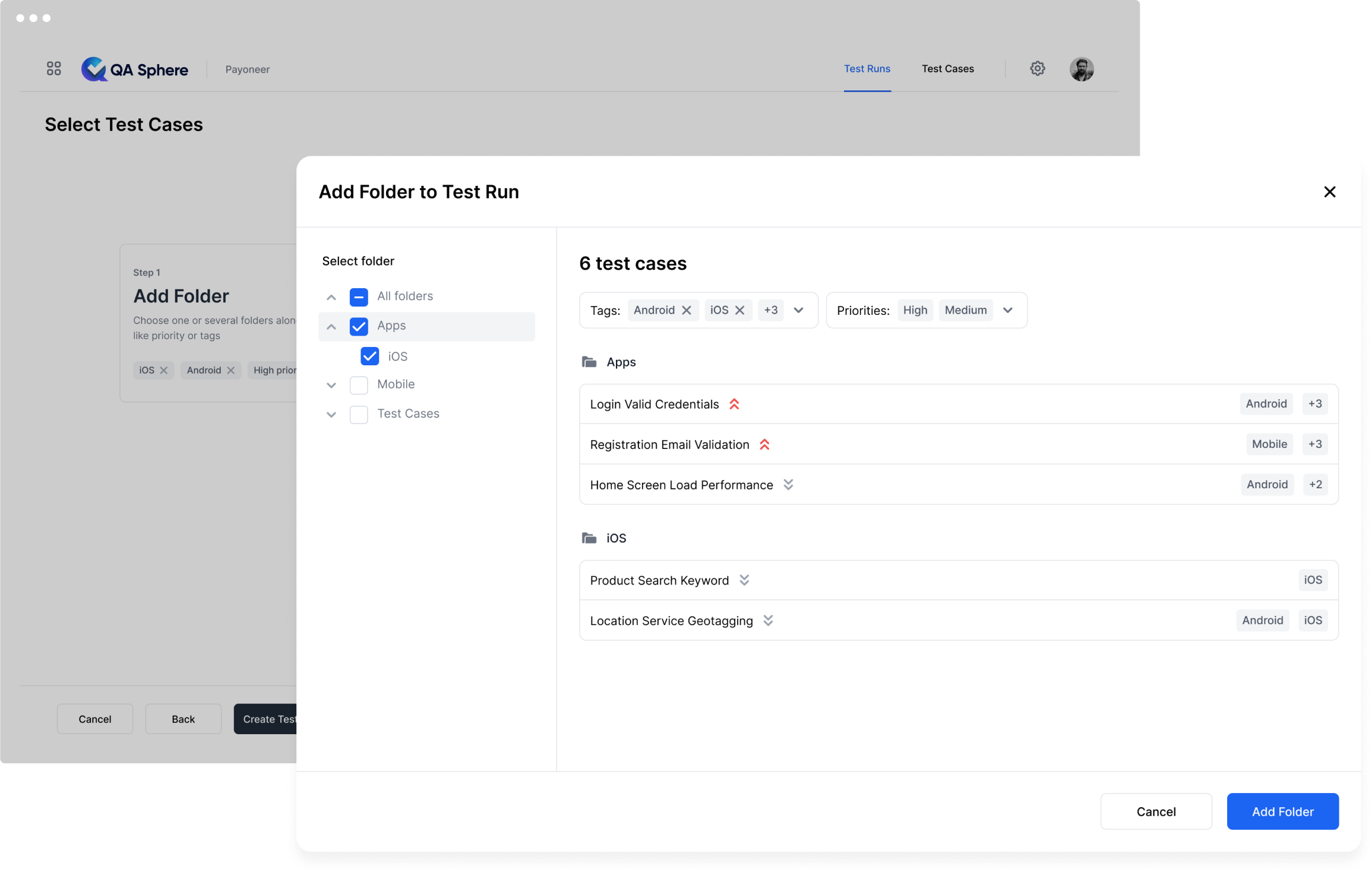Open the Tags filter dropdown

798,310
